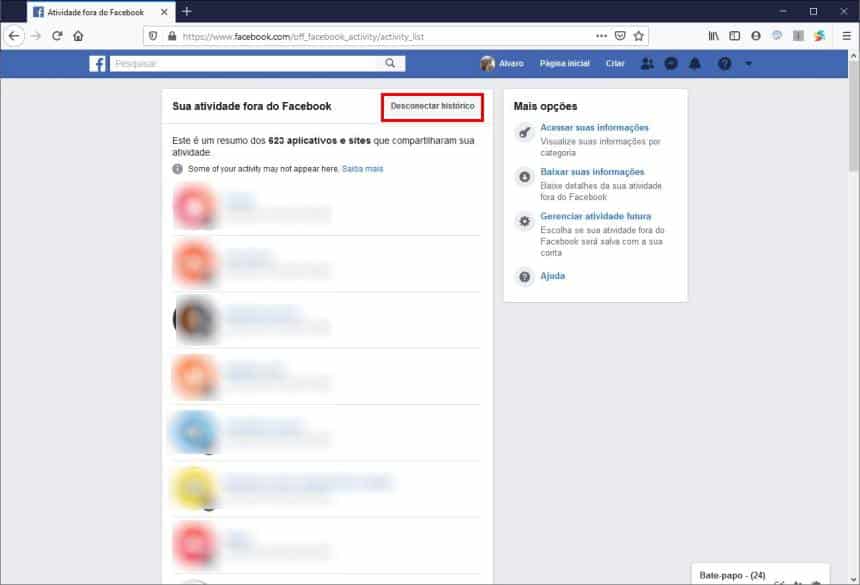Image resolution: width=860 pixels, height=585 pixels.
Task: Click Acessar suas informações link
Action: pyautogui.click(x=594, y=127)
